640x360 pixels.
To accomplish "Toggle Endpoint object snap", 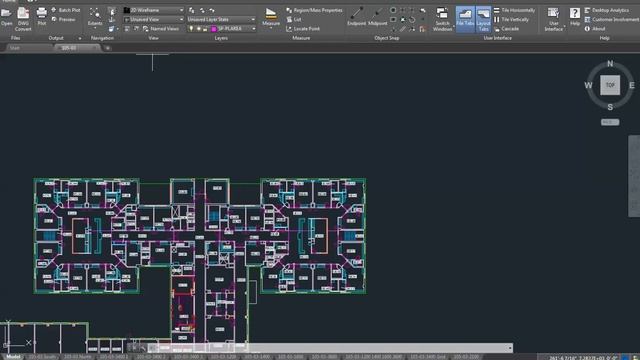I will pyautogui.click(x=356, y=16).
